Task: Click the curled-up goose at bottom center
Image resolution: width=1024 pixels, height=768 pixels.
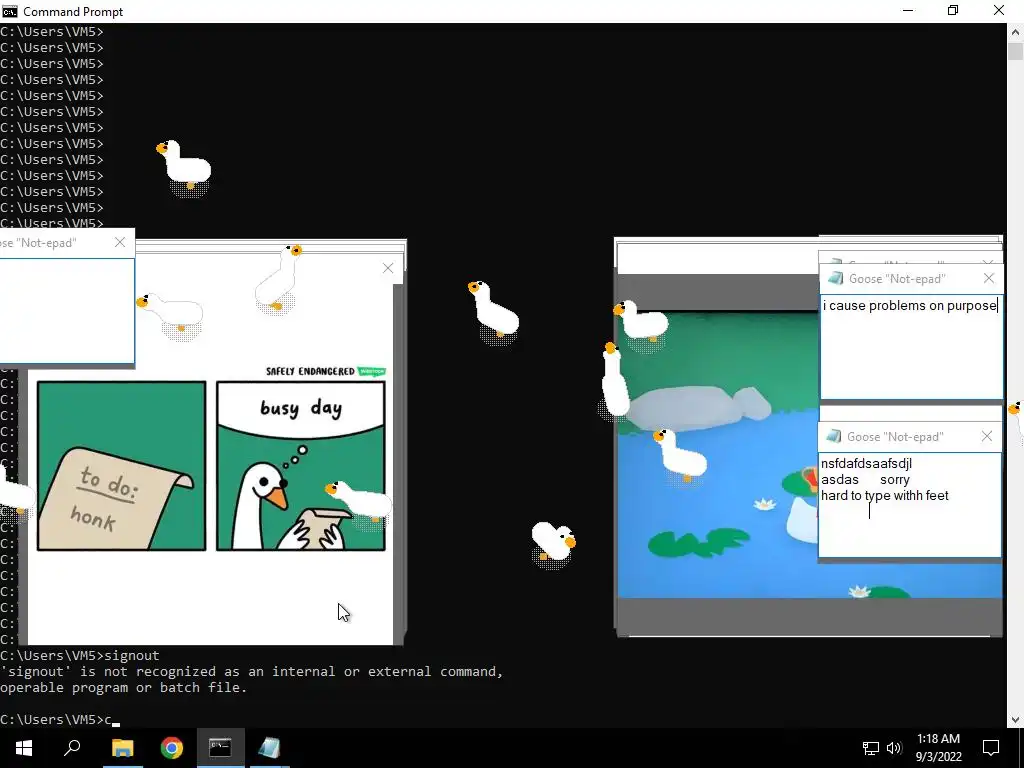Action: [554, 543]
